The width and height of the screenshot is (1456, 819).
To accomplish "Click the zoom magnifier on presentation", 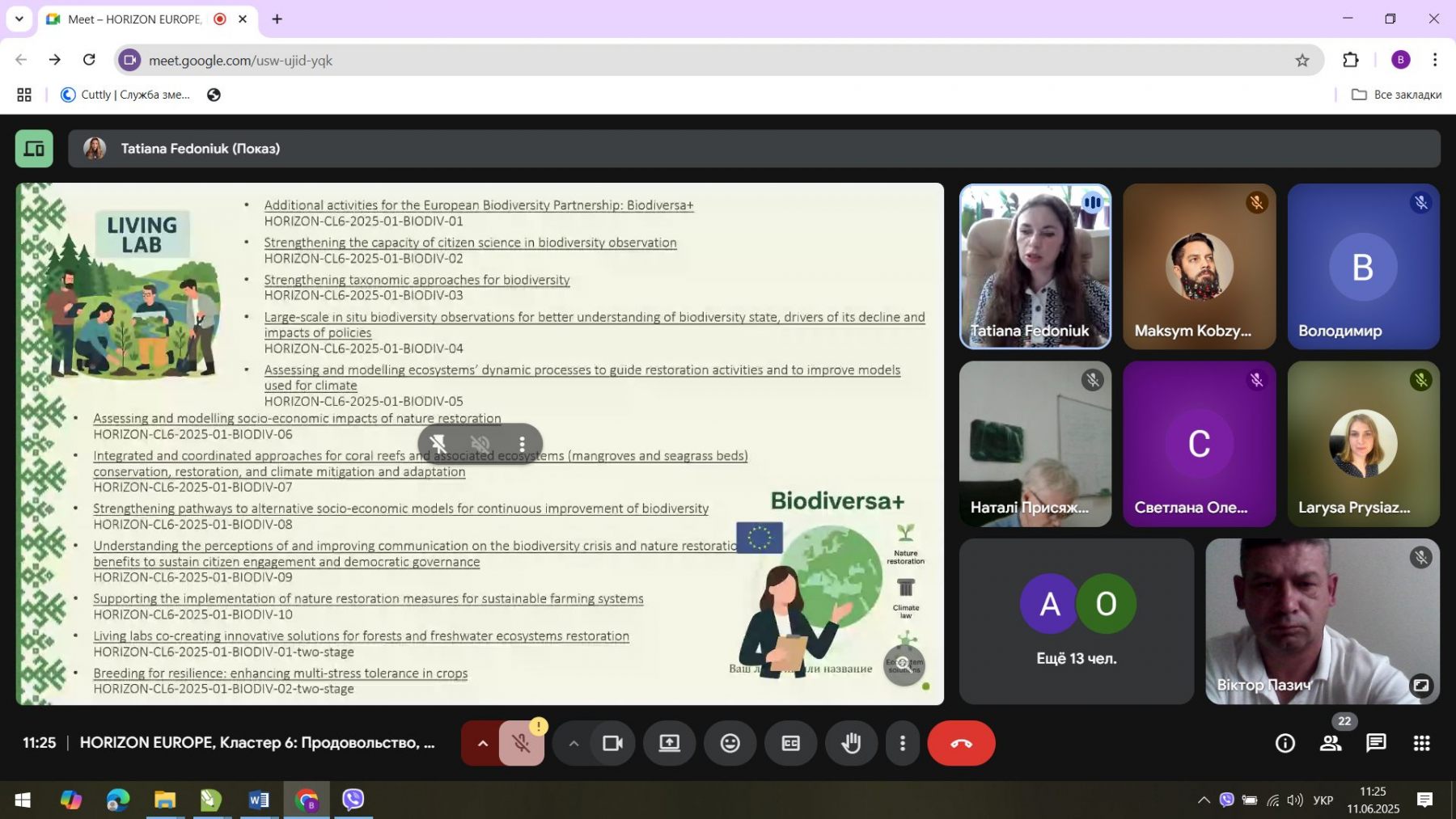I will coord(904,665).
